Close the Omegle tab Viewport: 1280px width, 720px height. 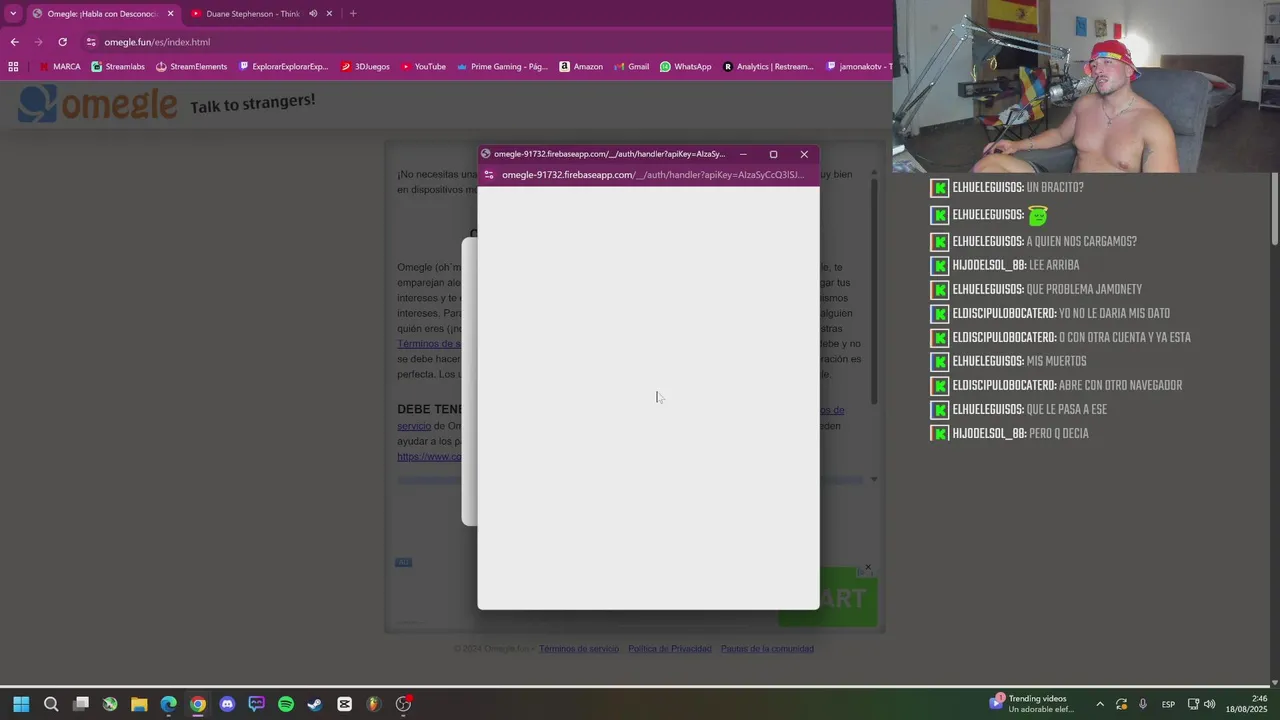pyautogui.click(x=171, y=13)
